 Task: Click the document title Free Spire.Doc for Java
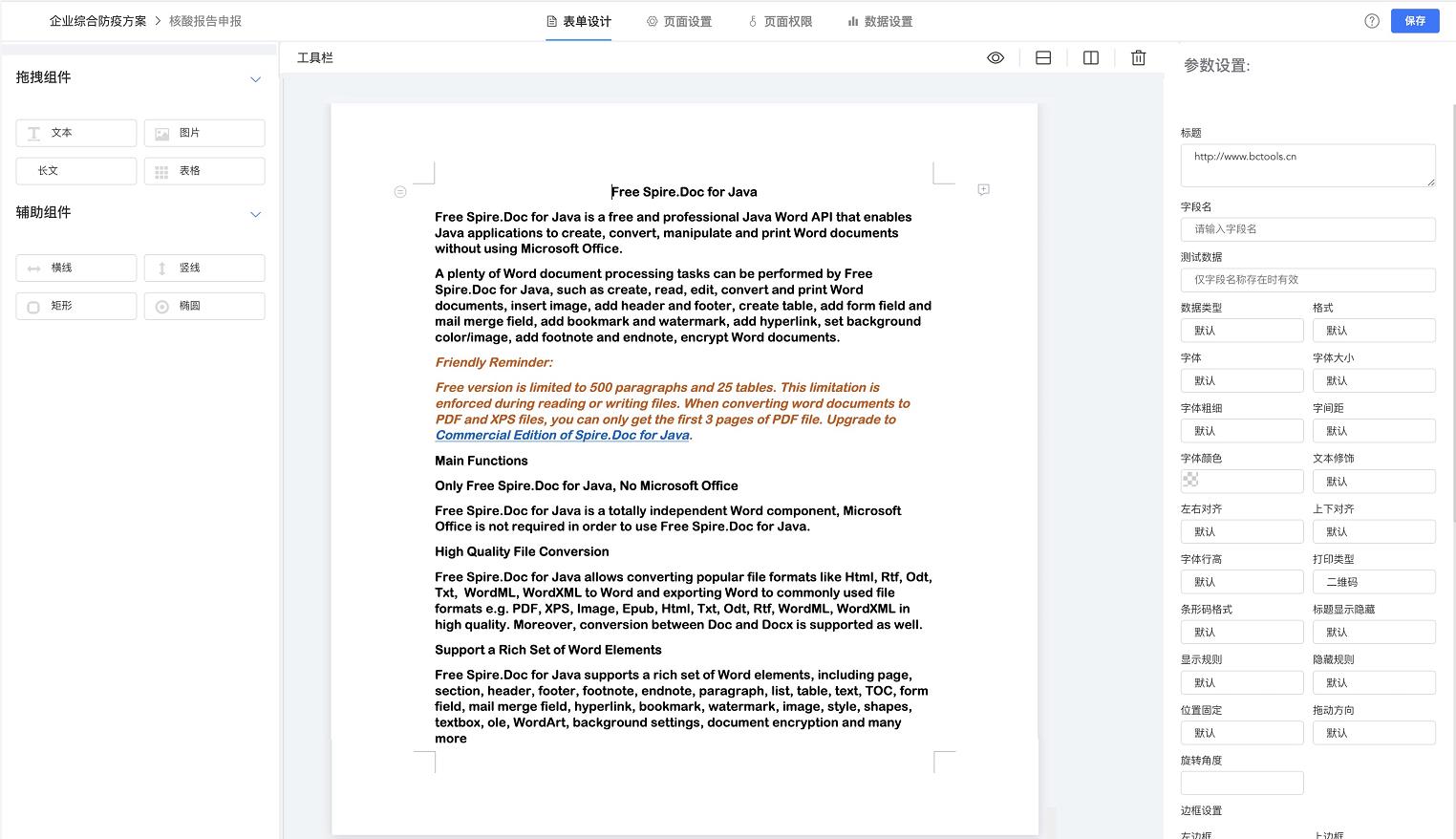(x=684, y=192)
